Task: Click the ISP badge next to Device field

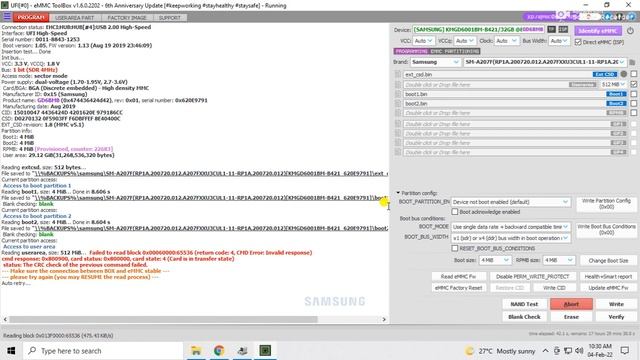Action: coord(563,30)
